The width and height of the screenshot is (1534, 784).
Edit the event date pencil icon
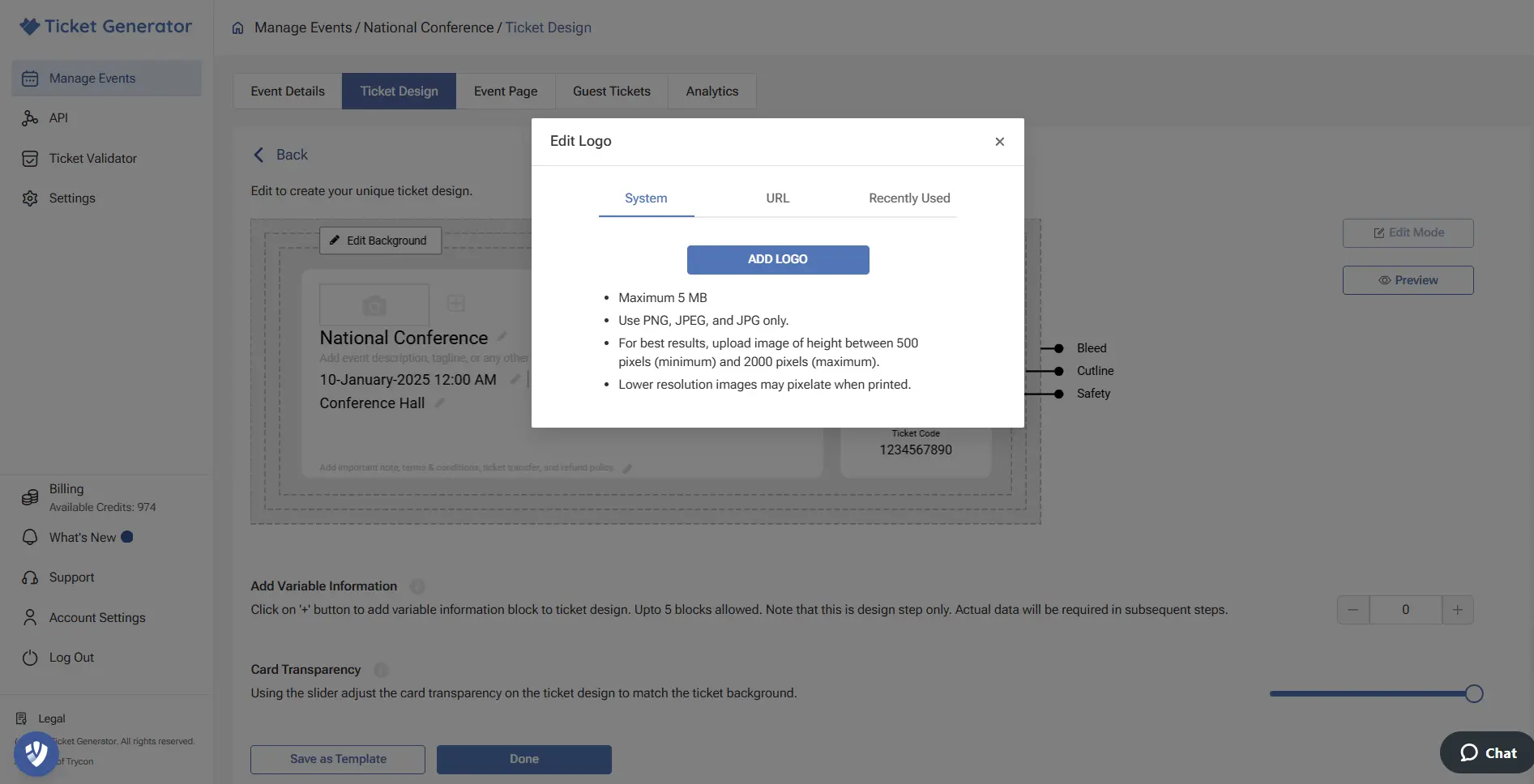(515, 379)
